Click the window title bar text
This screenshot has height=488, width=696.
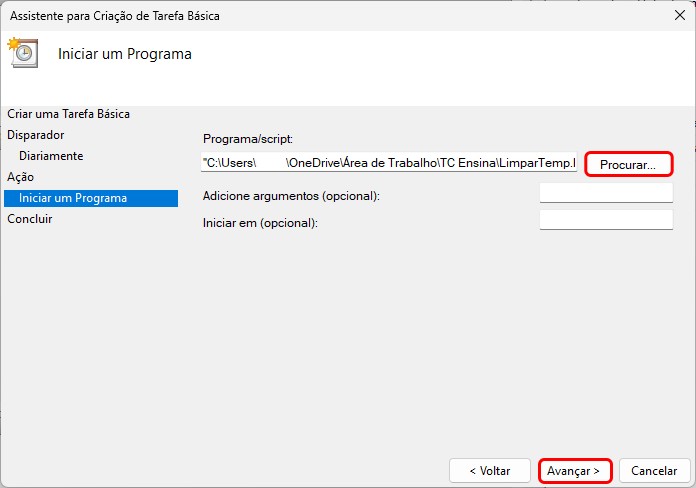pos(115,16)
